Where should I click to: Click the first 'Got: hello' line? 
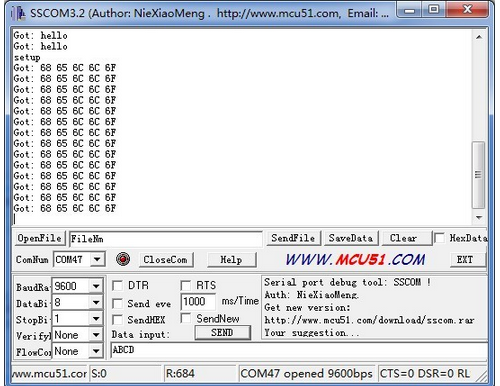pyautogui.click(x=40, y=35)
